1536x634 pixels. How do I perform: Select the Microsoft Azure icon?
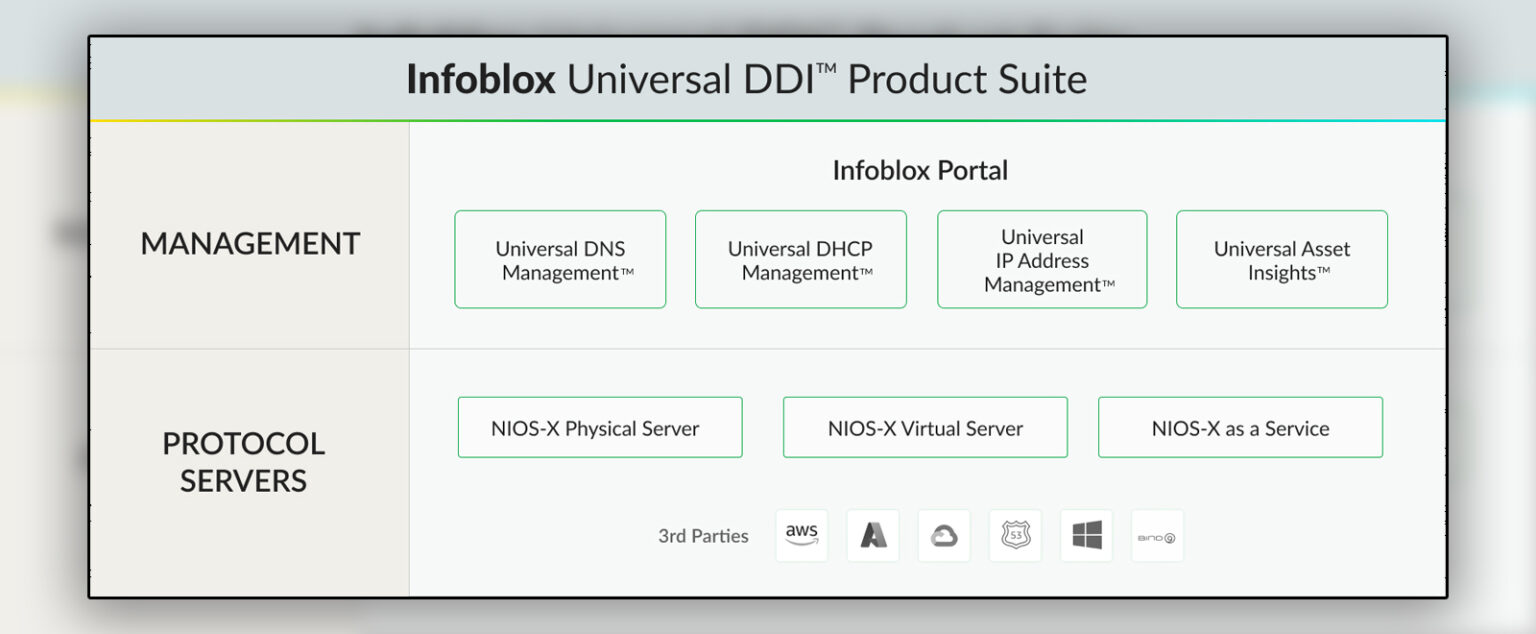click(x=872, y=535)
